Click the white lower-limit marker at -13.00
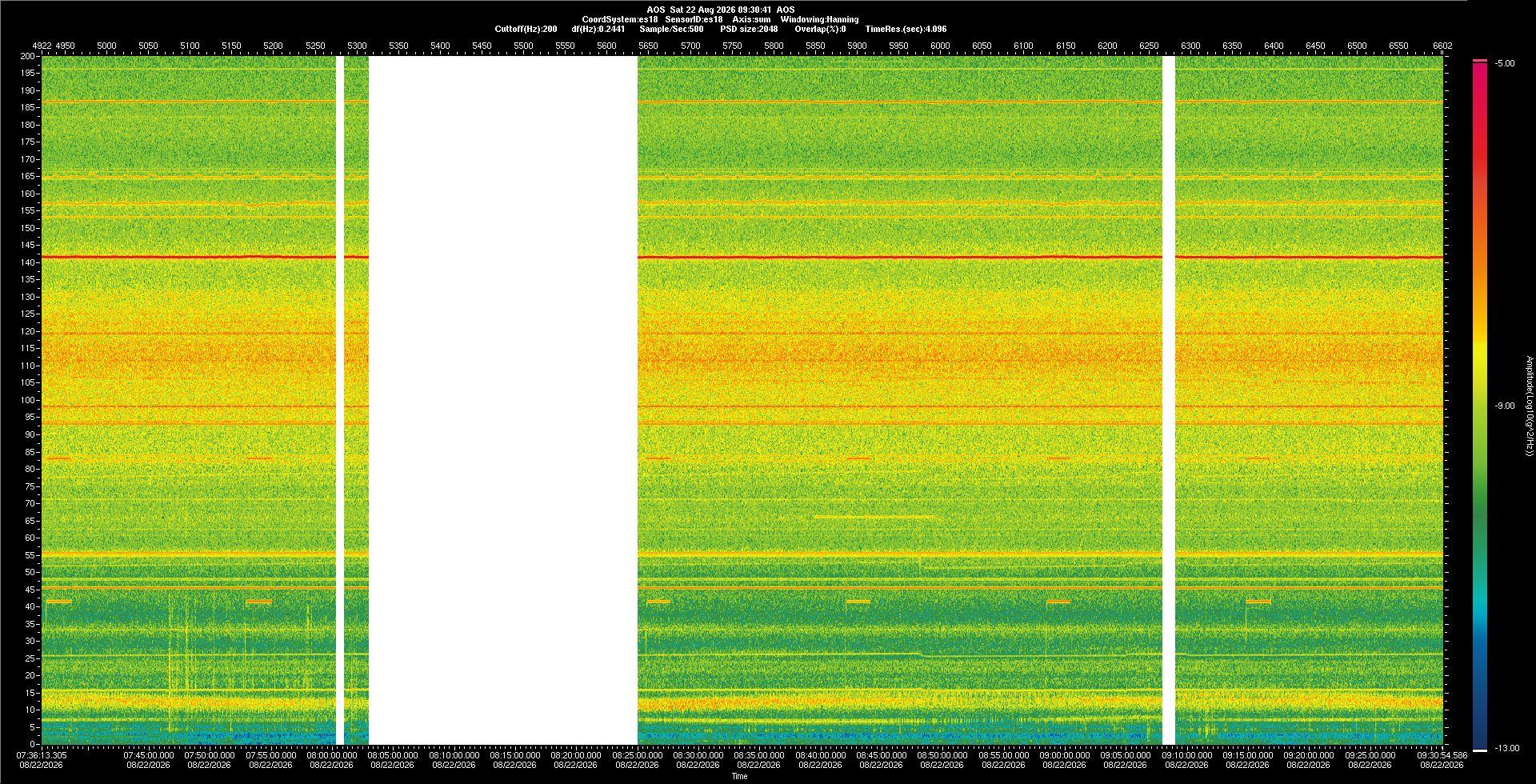Viewport: 1536px width, 784px height. 1480,750
